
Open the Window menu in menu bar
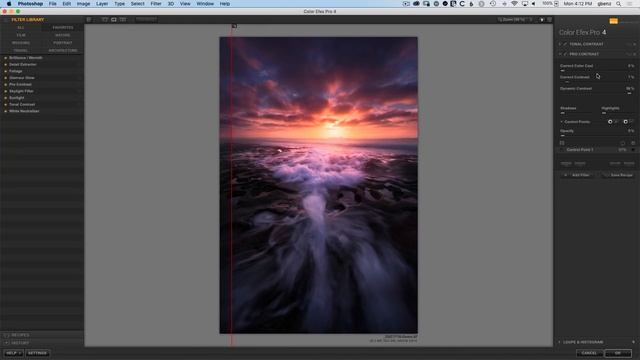tap(205, 4)
